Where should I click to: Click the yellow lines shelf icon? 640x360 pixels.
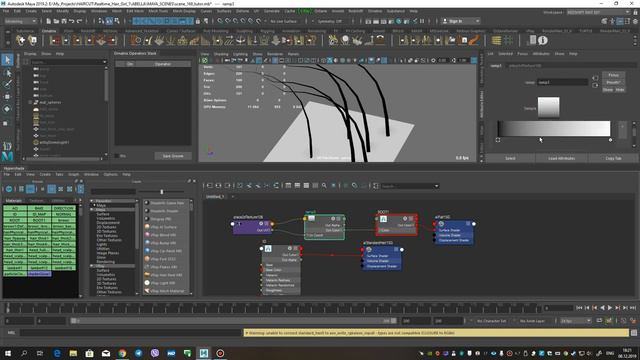[x=496, y=40]
